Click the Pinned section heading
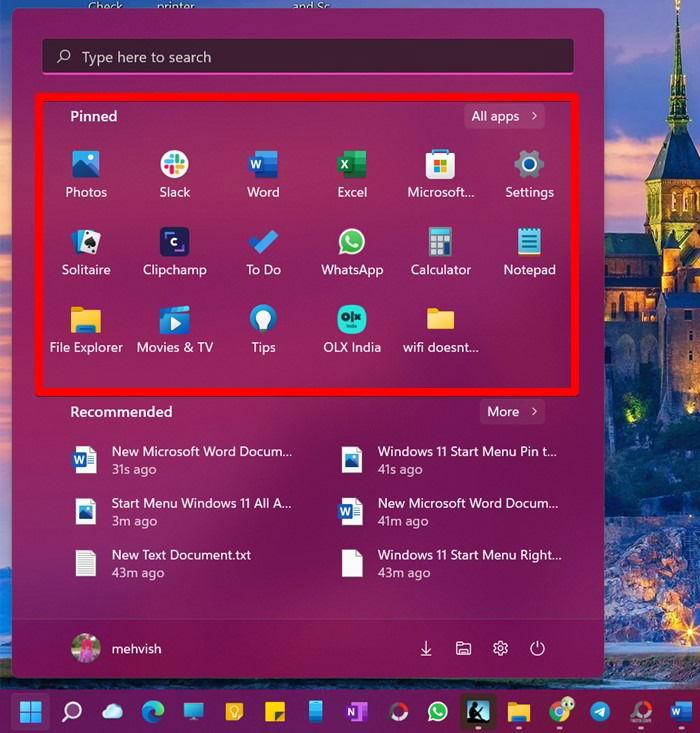The image size is (700, 733). (x=94, y=116)
